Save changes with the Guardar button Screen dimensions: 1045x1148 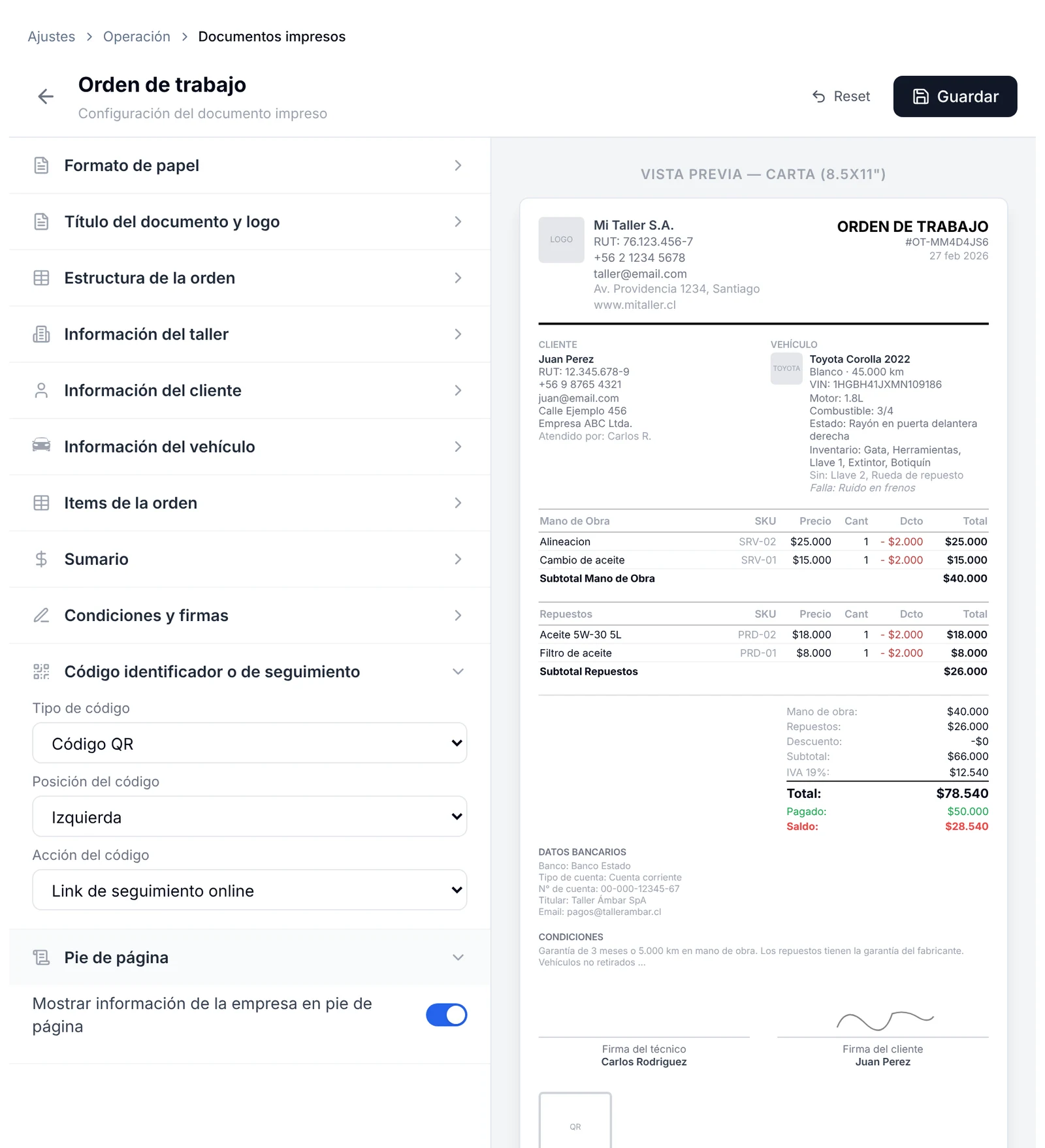click(955, 97)
